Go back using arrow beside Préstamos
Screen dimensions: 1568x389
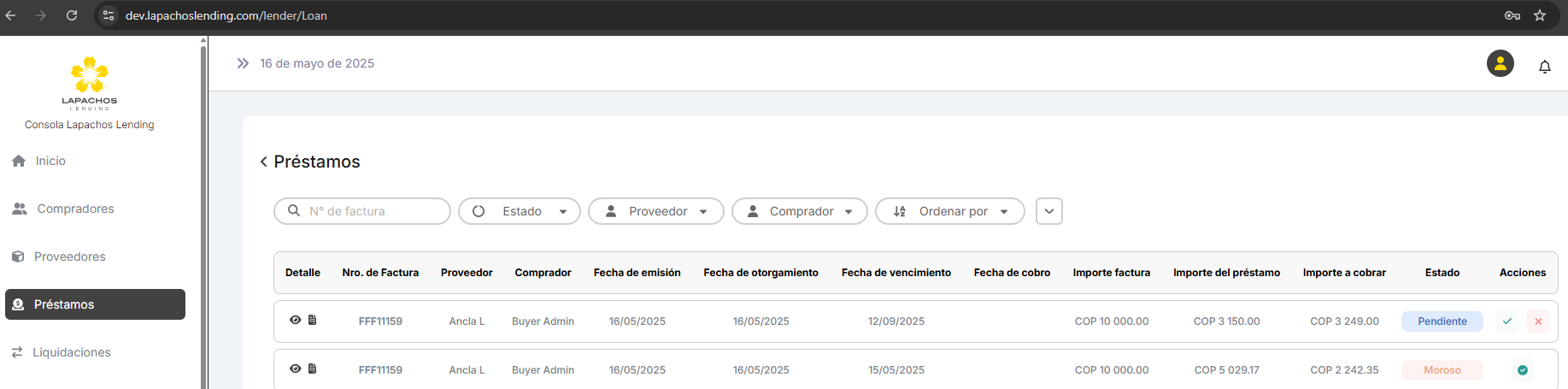point(263,162)
